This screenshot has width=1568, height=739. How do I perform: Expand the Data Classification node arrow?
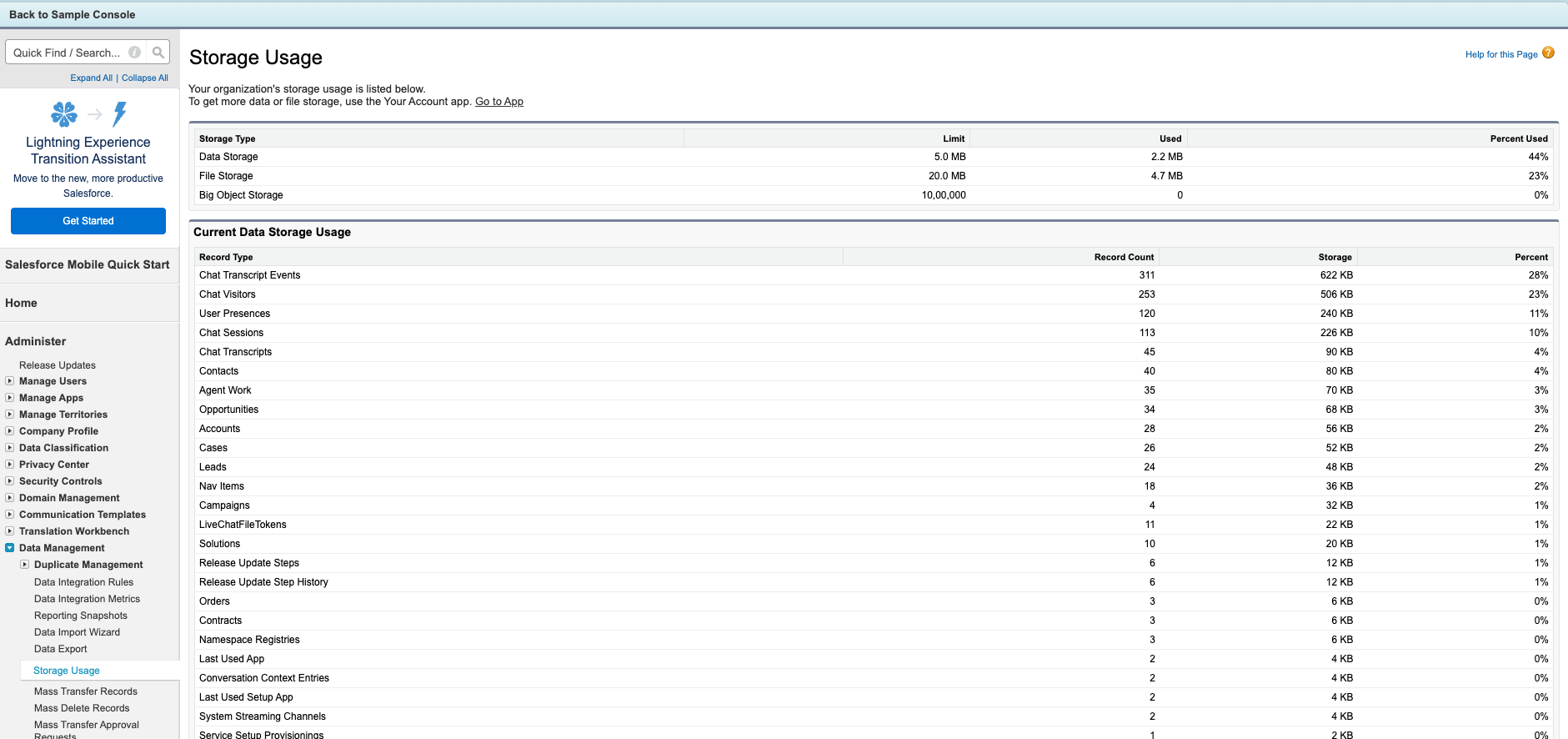[x=10, y=448]
